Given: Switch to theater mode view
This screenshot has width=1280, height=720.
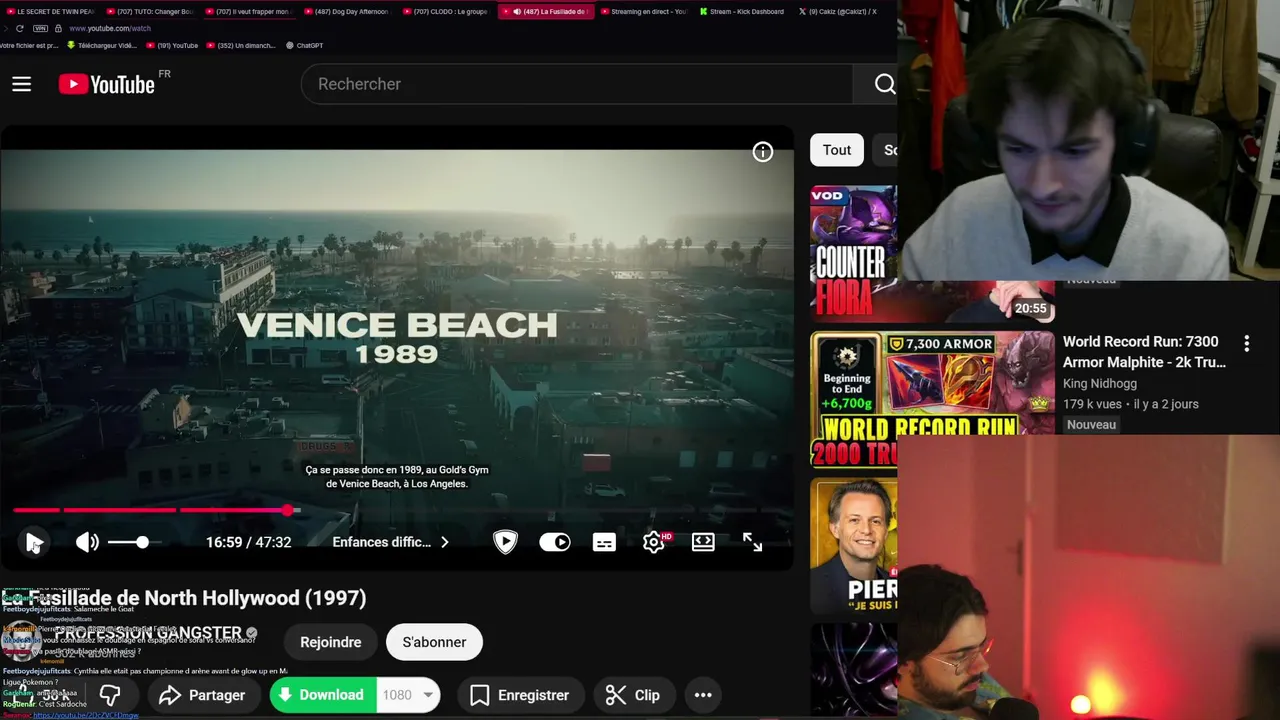Looking at the screenshot, I should tap(703, 542).
